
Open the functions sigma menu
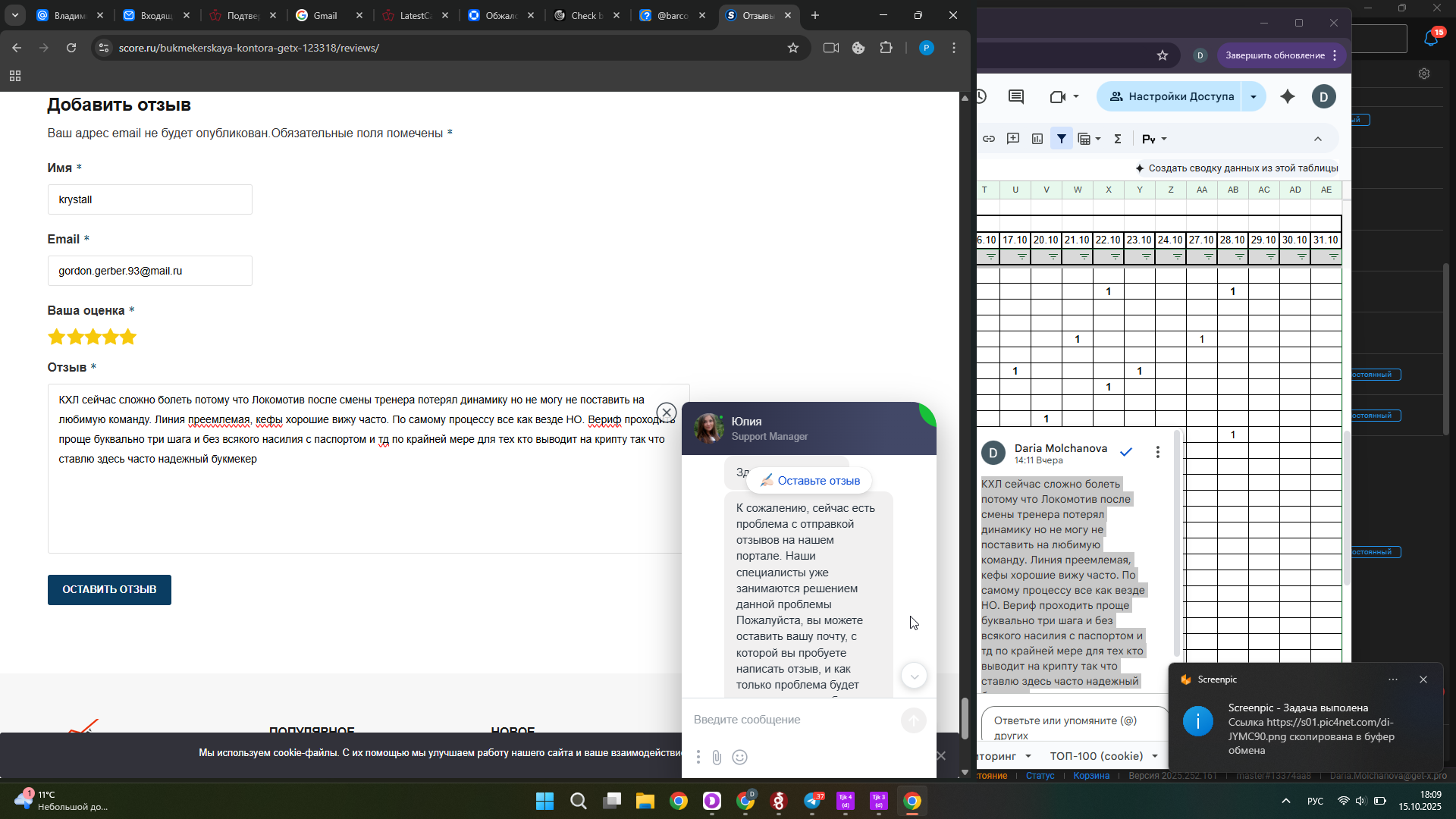(1118, 139)
